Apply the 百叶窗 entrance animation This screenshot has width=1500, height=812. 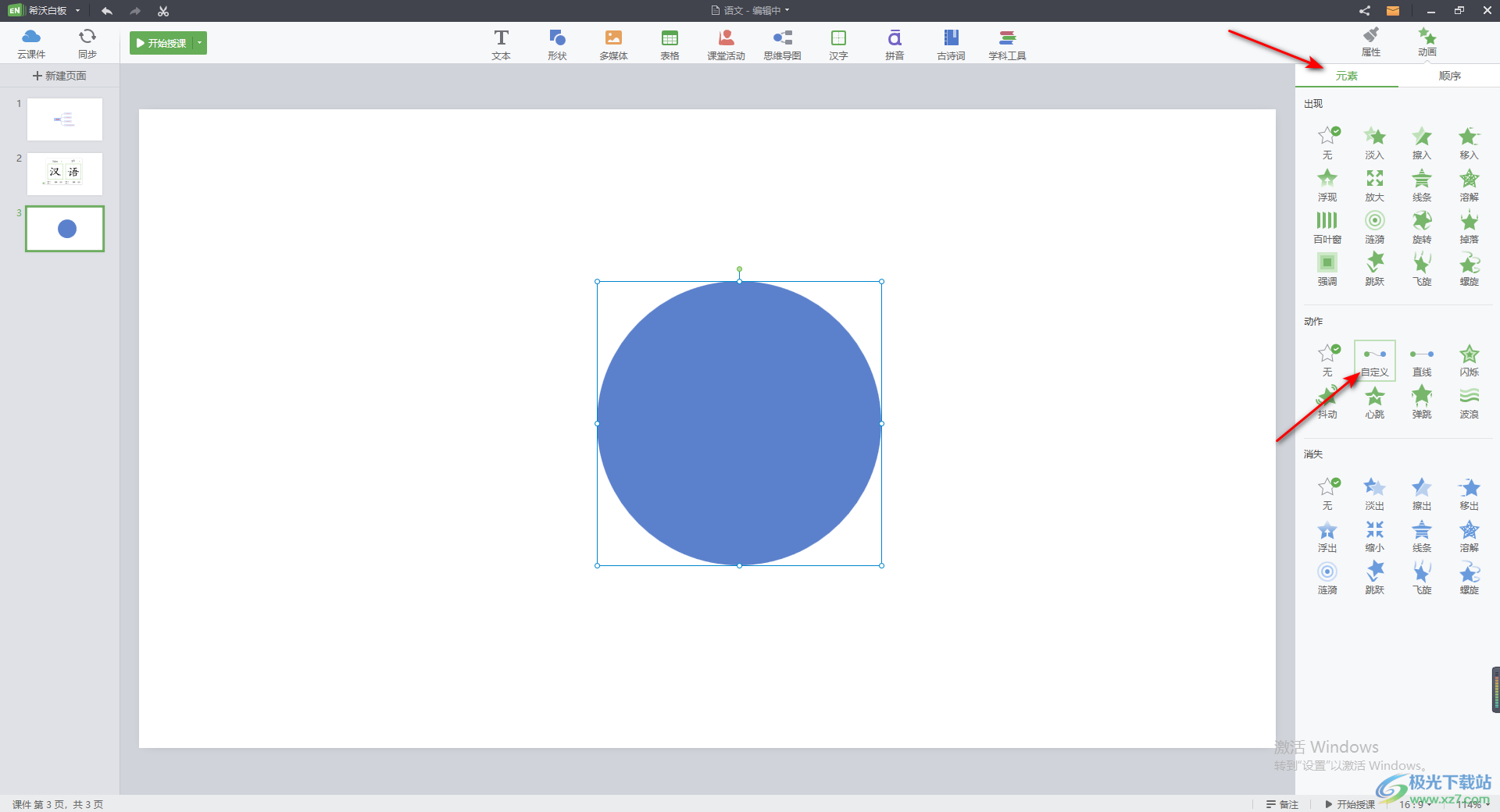(1327, 227)
